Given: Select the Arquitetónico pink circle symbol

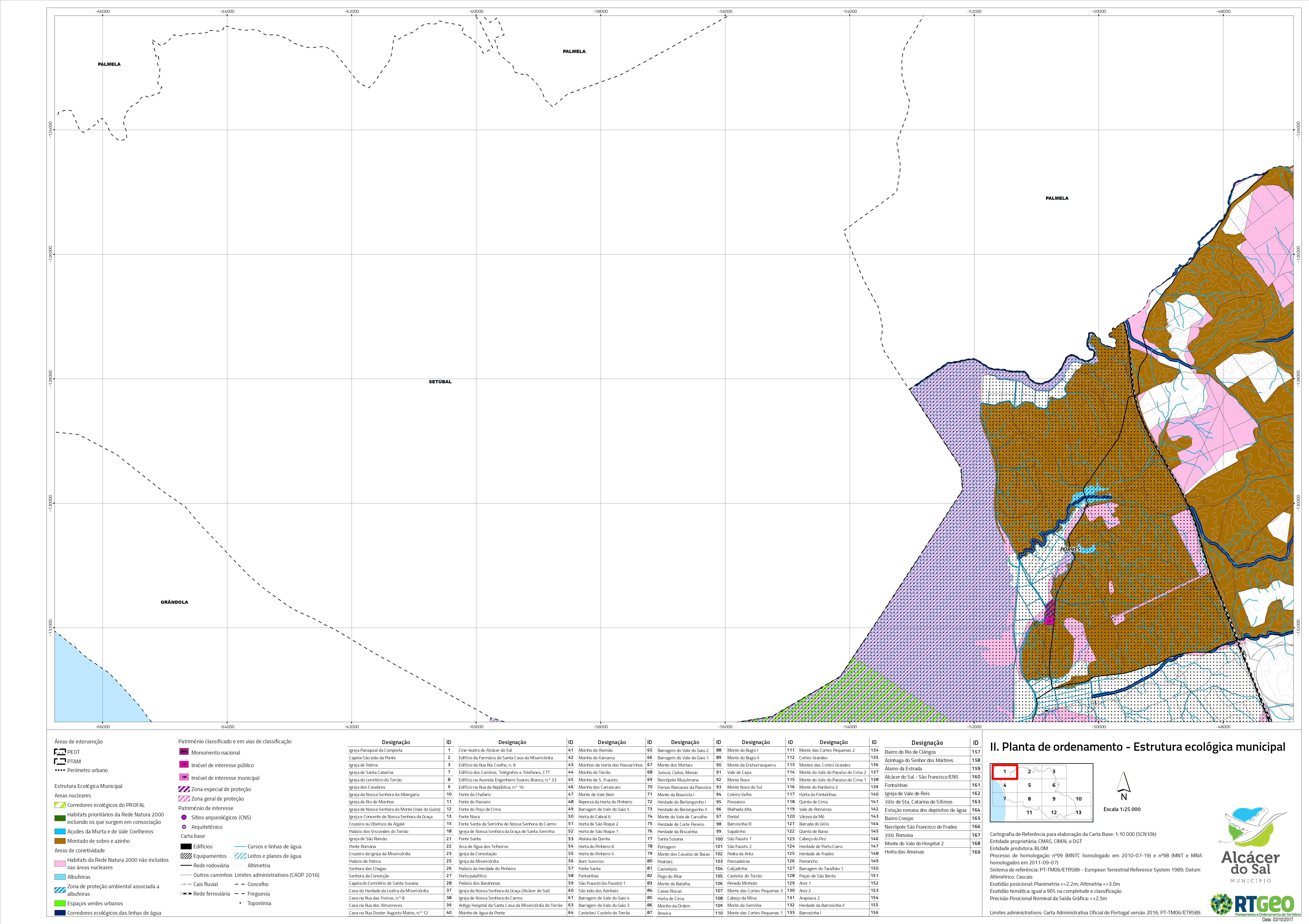Looking at the screenshot, I should (184, 827).
